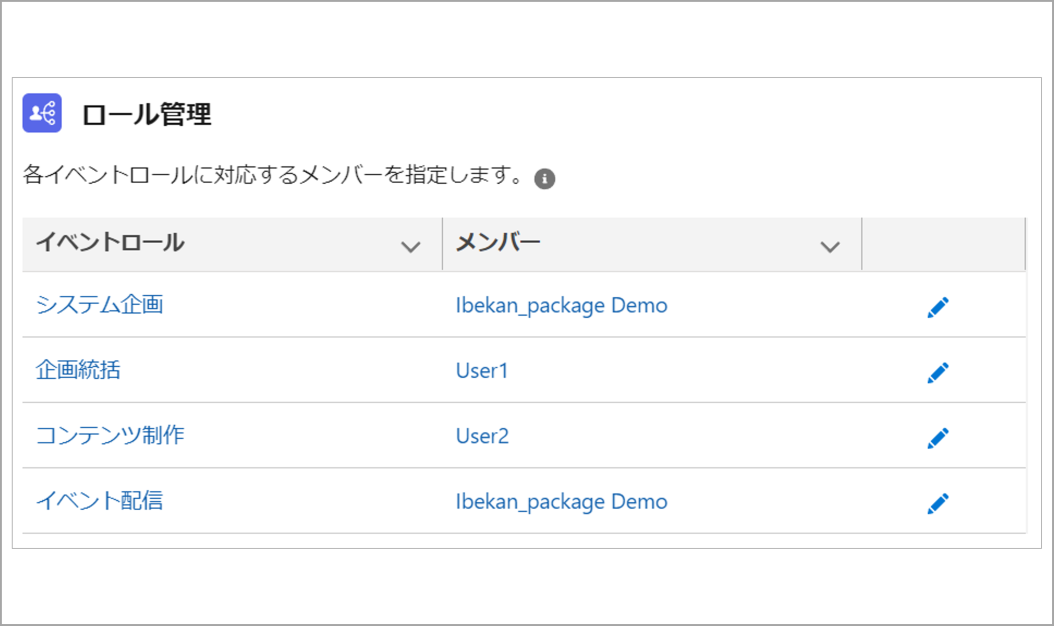Edit the システム企画 row with the pencil

(937, 307)
